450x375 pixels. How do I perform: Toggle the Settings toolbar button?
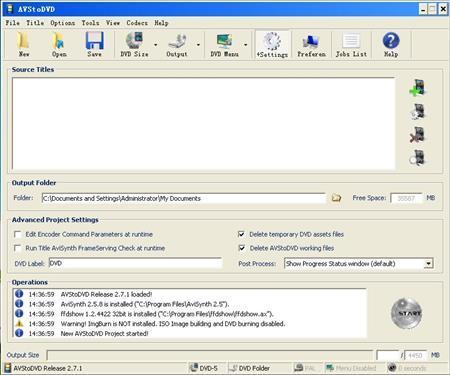click(x=272, y=45)
